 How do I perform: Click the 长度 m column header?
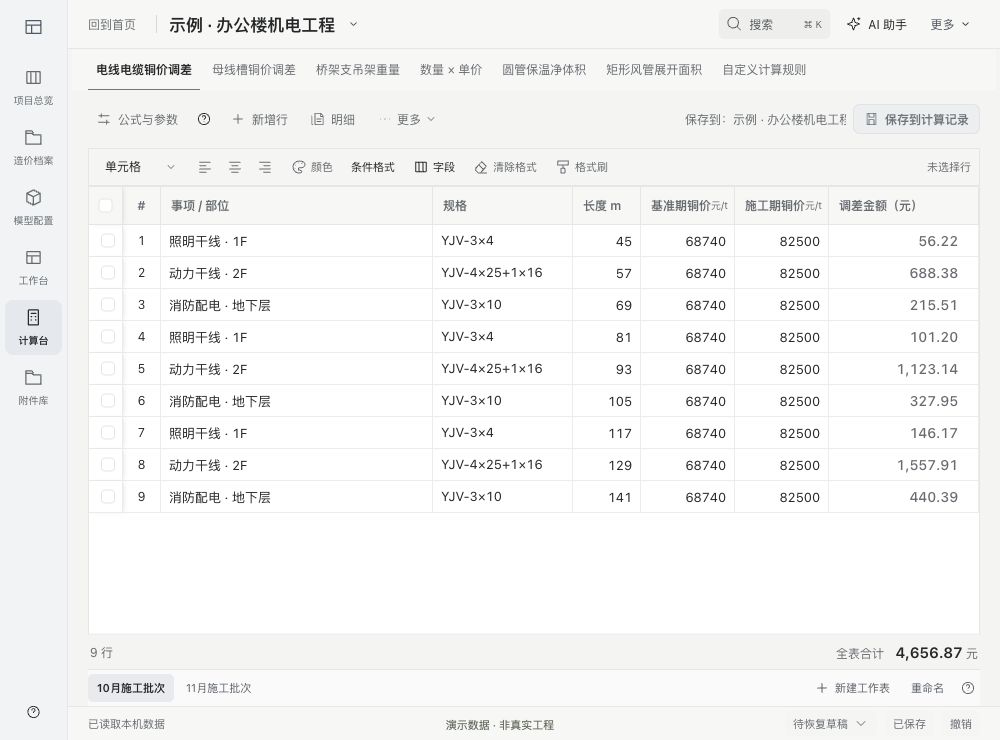click(607, 205)
